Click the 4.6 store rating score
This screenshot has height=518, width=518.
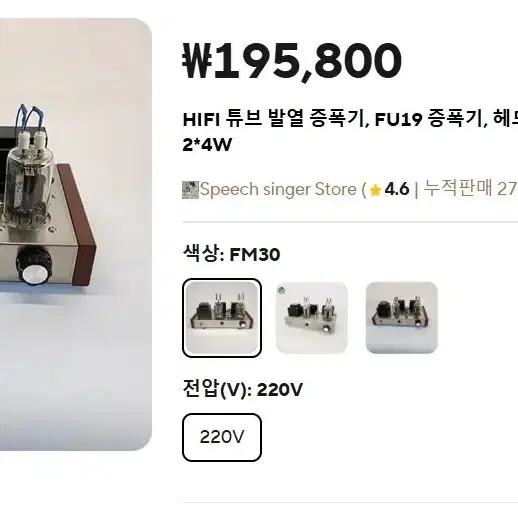coord(397,189)
